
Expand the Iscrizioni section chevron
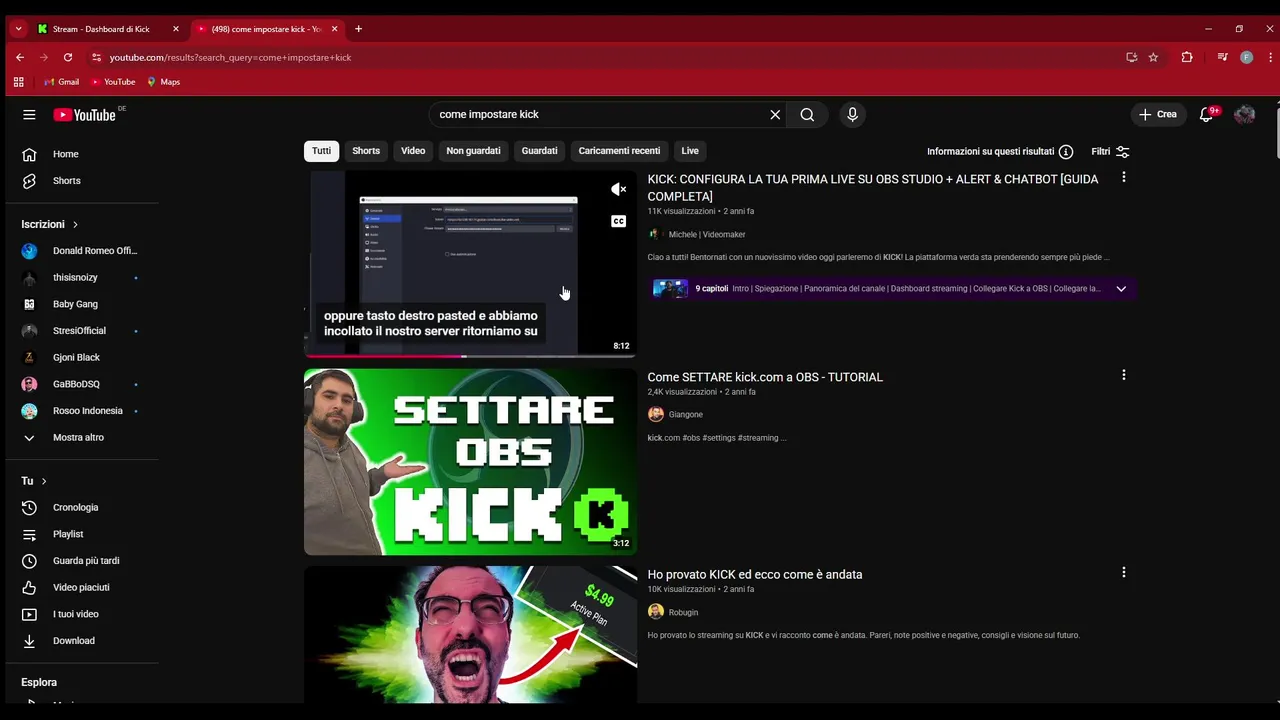75,225
